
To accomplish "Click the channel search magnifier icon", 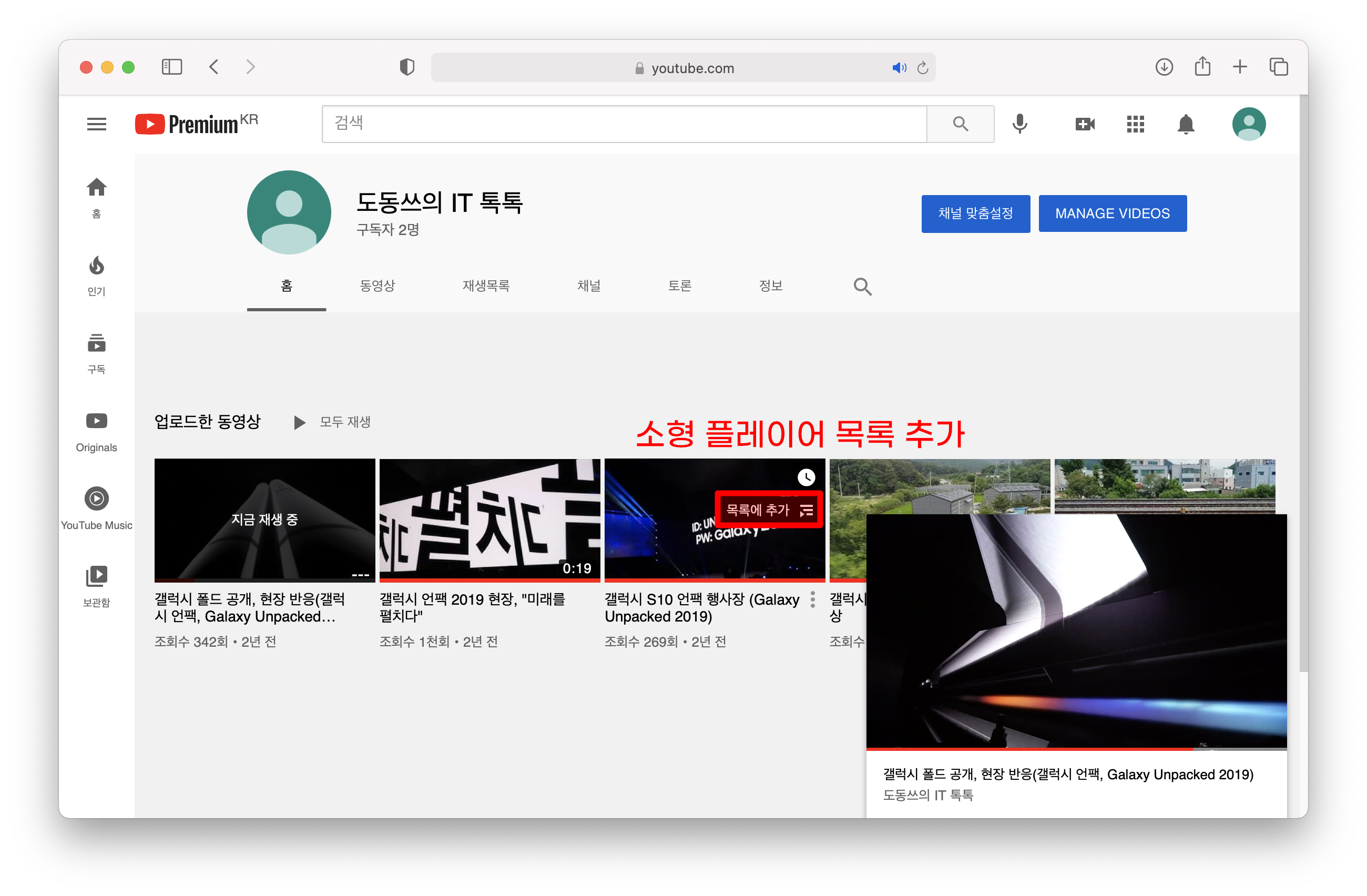I will 862,286.
